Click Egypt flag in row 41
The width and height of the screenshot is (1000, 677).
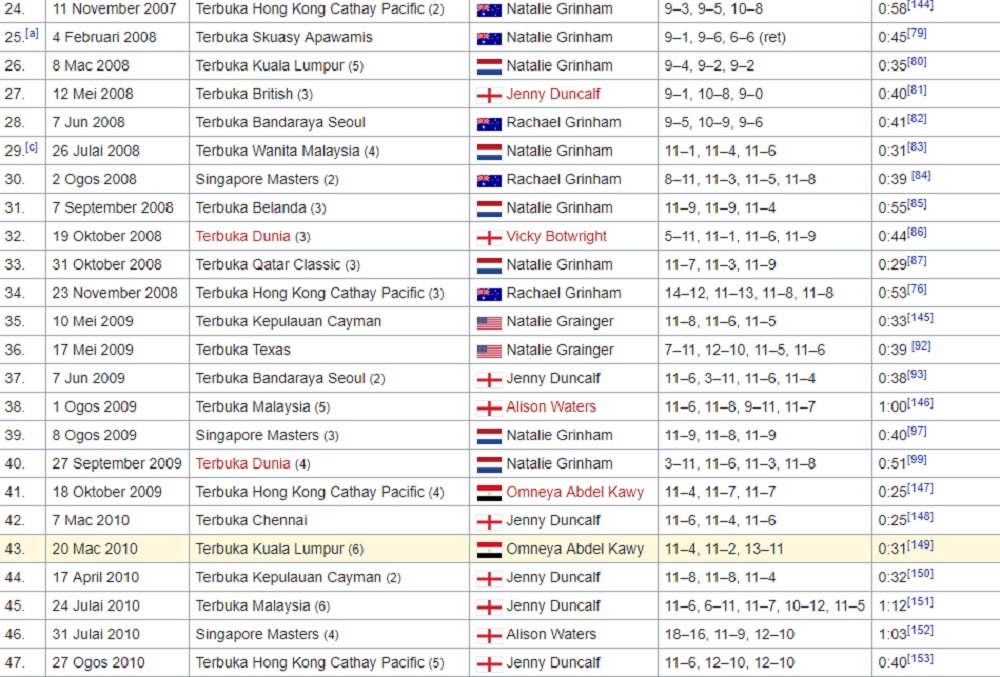489,493
